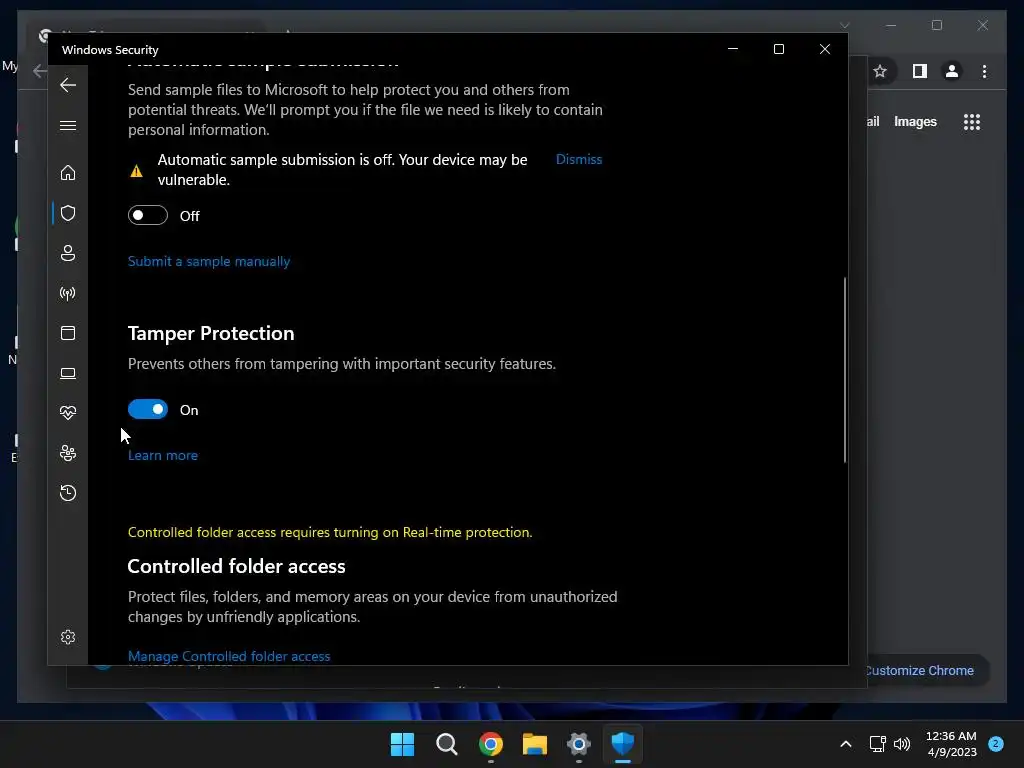Click the Tamper Protection heading
This screenshot has width=1024, height=768.
pyautogui.click(x=211, y=333)
